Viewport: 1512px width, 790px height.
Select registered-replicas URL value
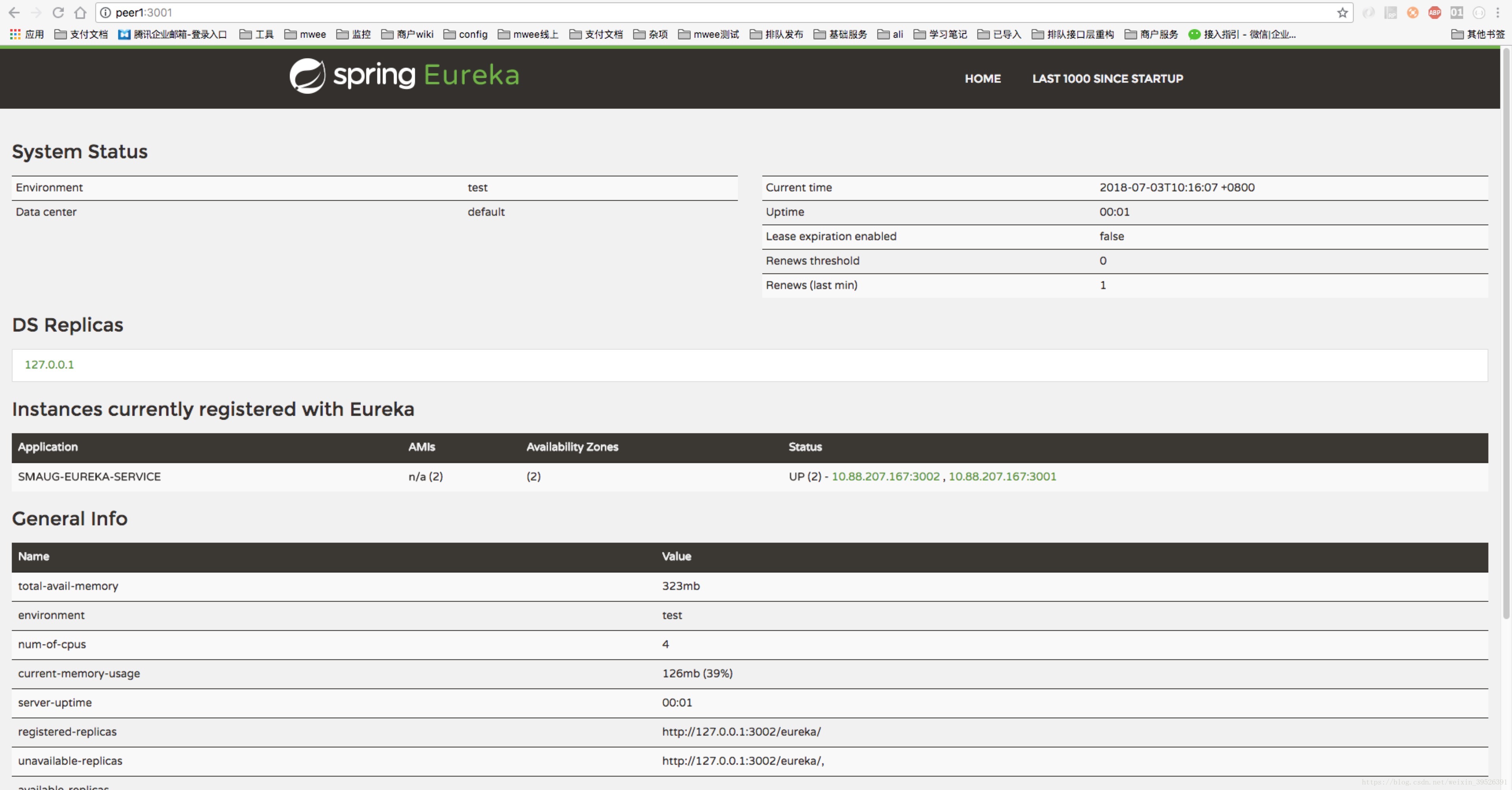tap(741, 731)
